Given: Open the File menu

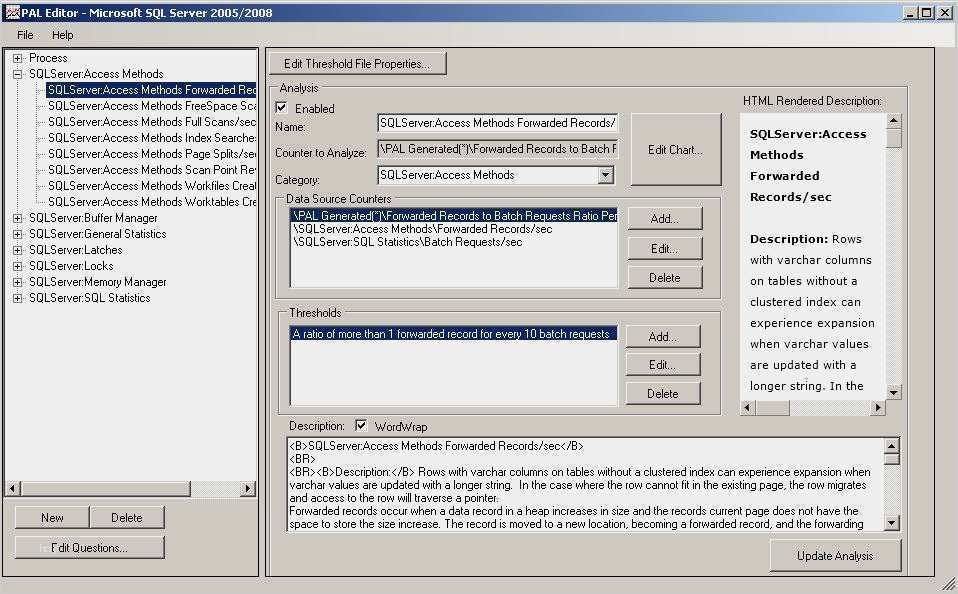Looking at the screenshot, I should pyautogui.click(x=25, y=35).
